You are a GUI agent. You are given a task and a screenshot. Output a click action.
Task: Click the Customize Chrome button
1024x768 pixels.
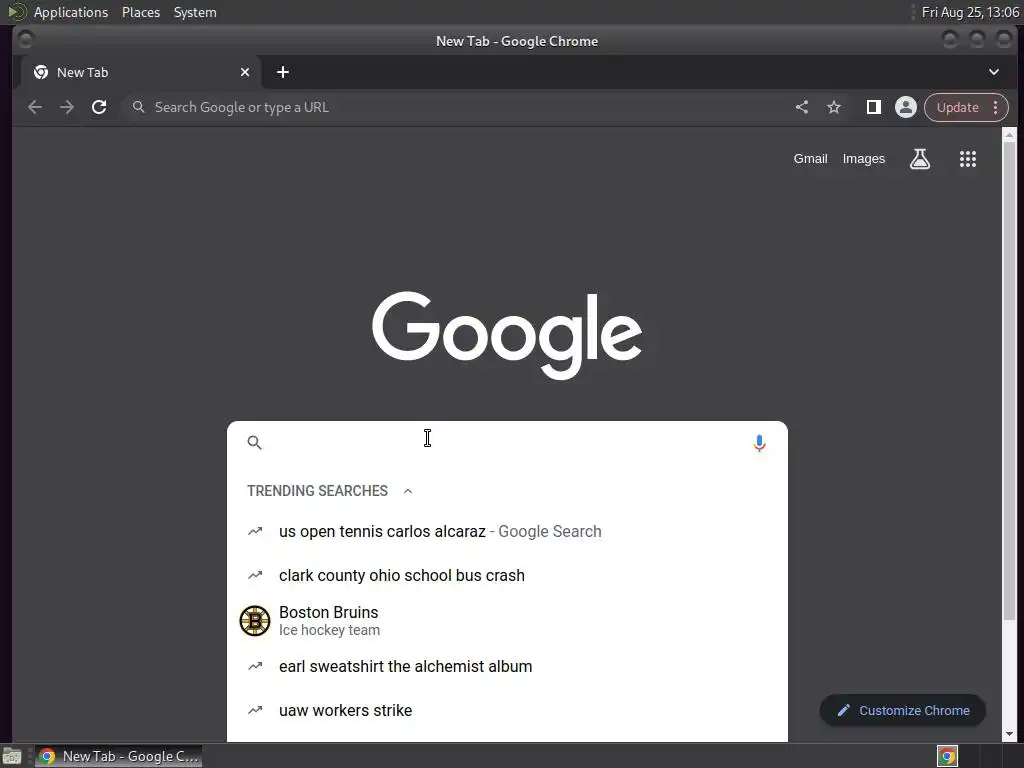(903, 710)
